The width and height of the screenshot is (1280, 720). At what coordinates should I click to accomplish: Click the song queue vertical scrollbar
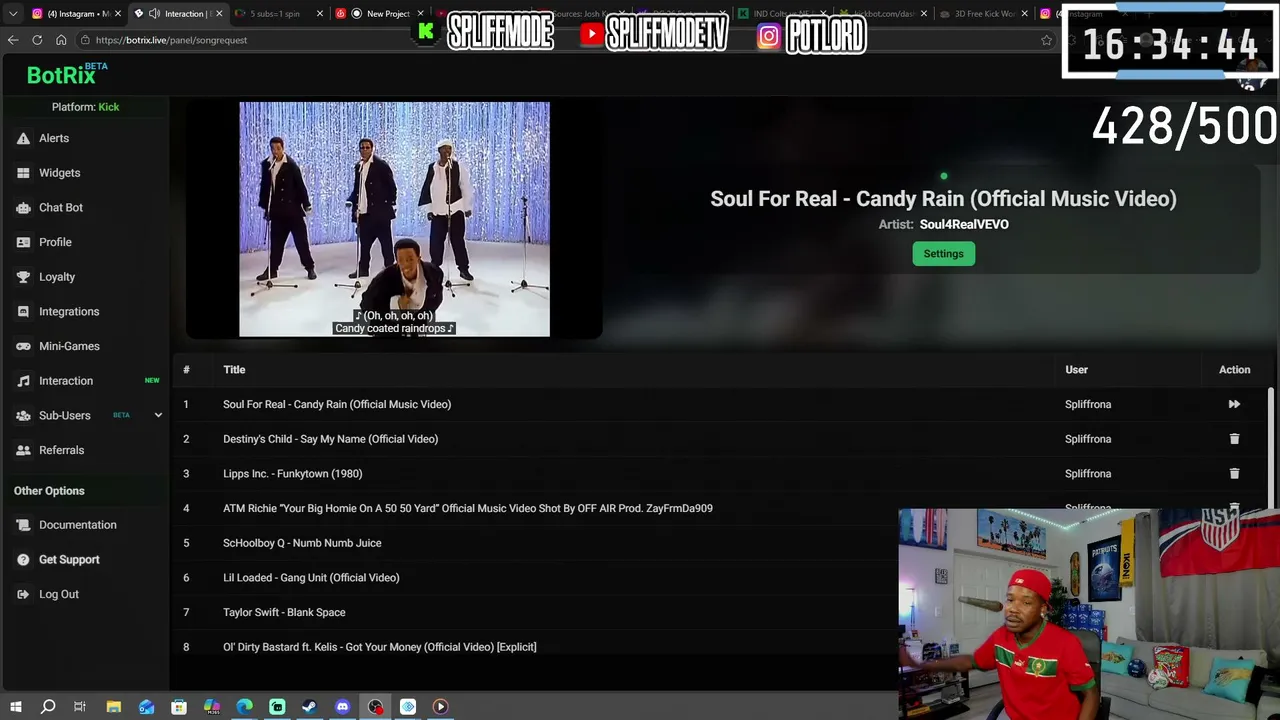point(1272,450)
